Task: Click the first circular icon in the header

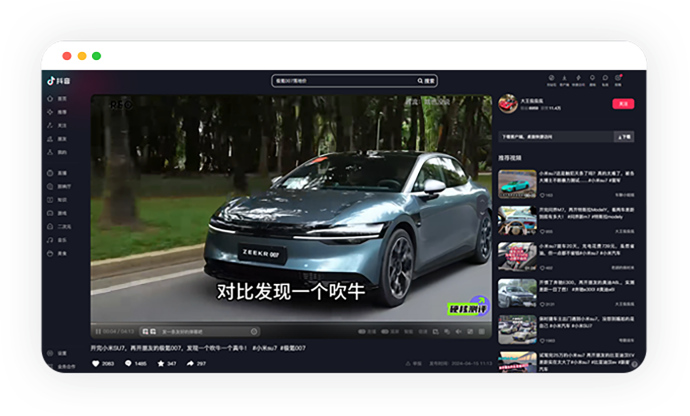Action: [551, 80]
